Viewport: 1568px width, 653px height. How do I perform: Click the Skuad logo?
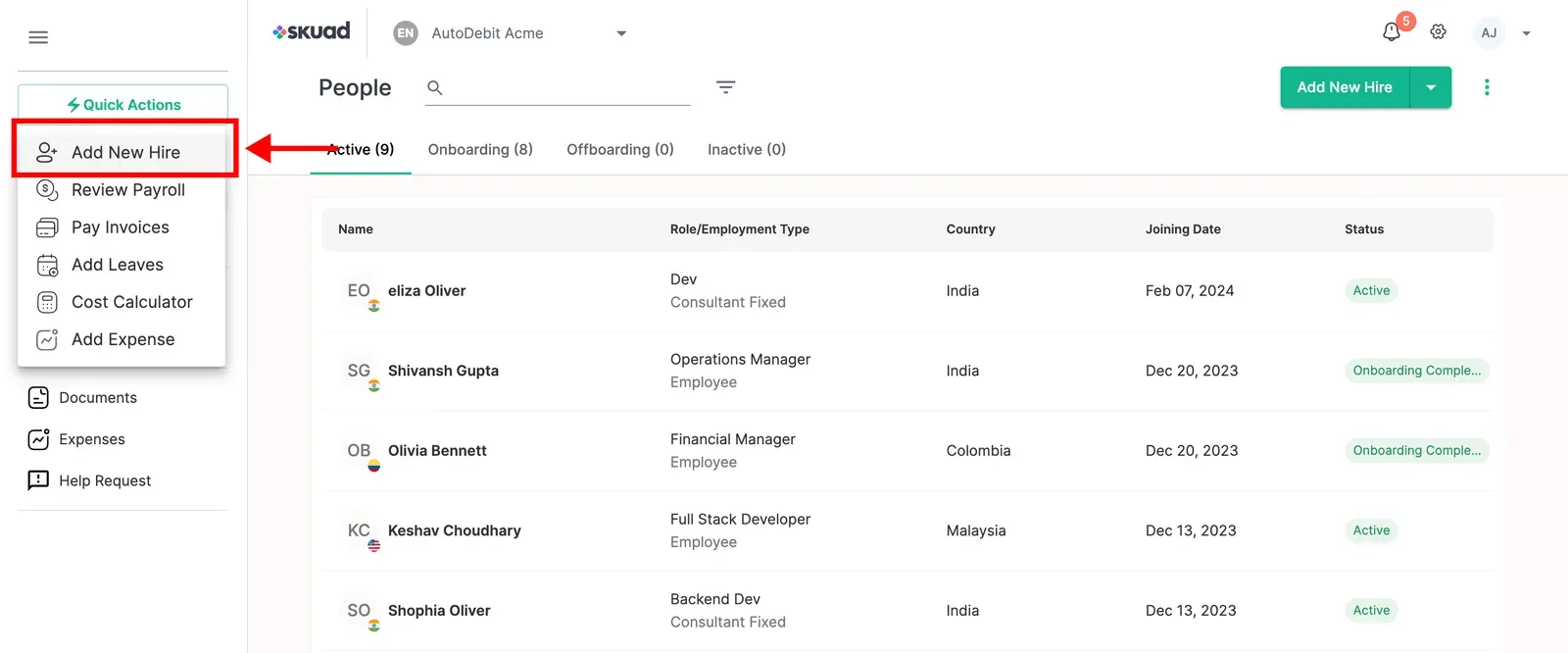(x=311, y=31)
